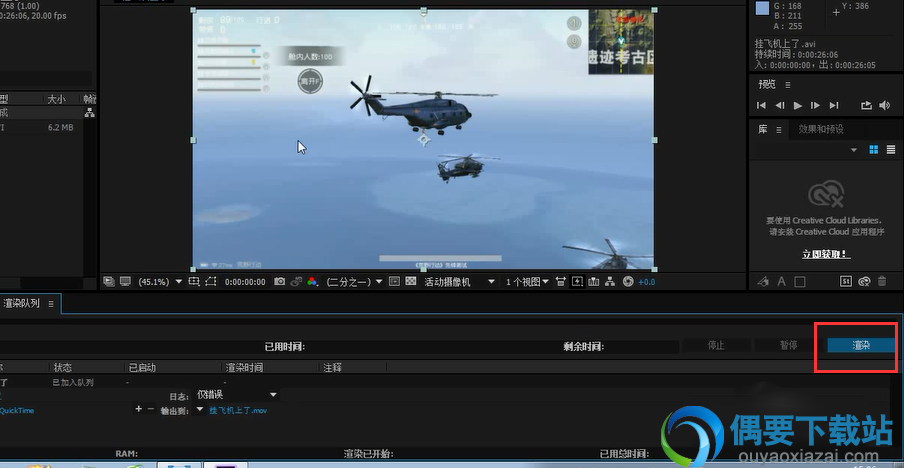Click the blue 渲染 render button

(861, 345)
